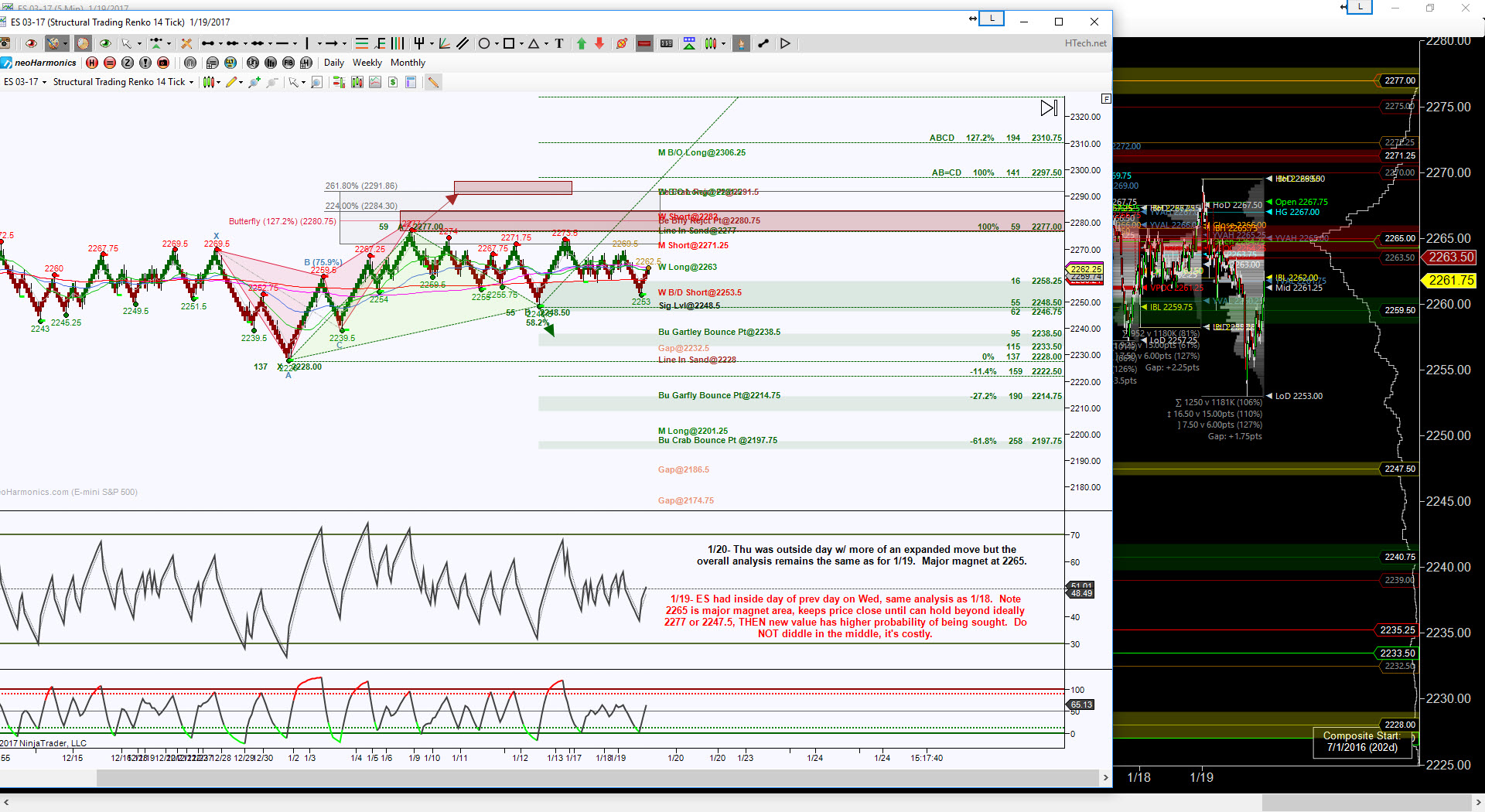Click the dollar sign strategy icon
The width and height of the screenshot is (1485, 812).
[393, 82]
